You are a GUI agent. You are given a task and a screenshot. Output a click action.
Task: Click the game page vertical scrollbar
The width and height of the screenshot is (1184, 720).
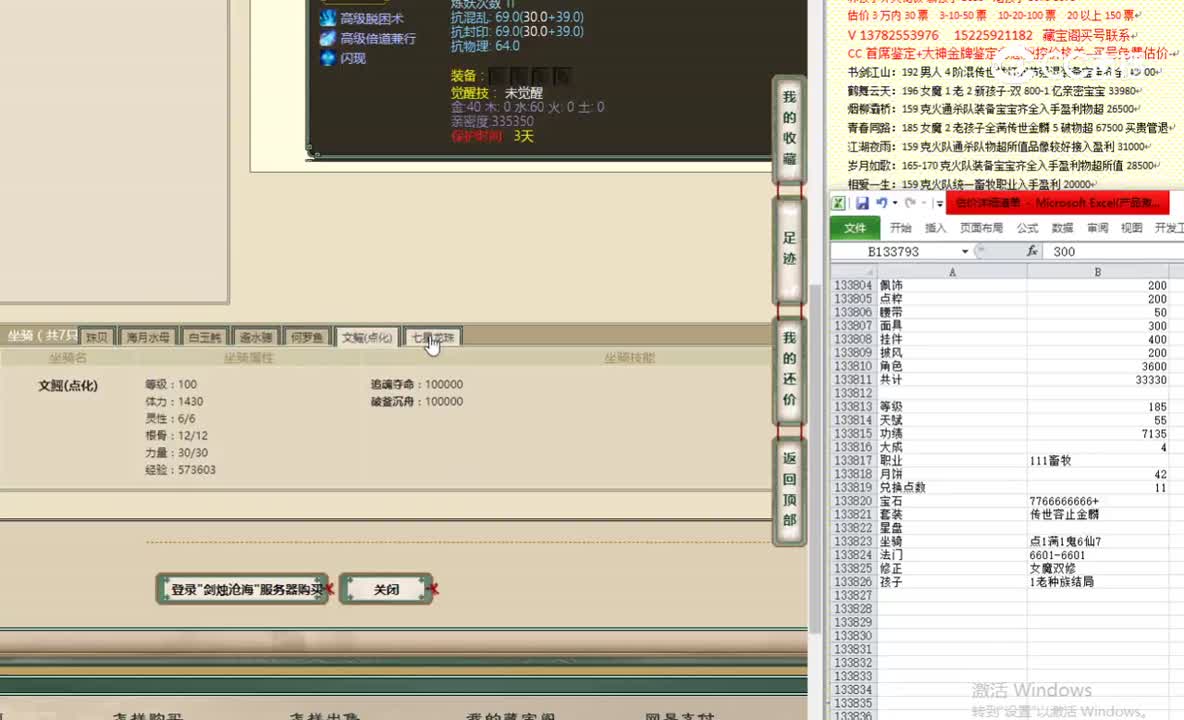coord(816,460)
